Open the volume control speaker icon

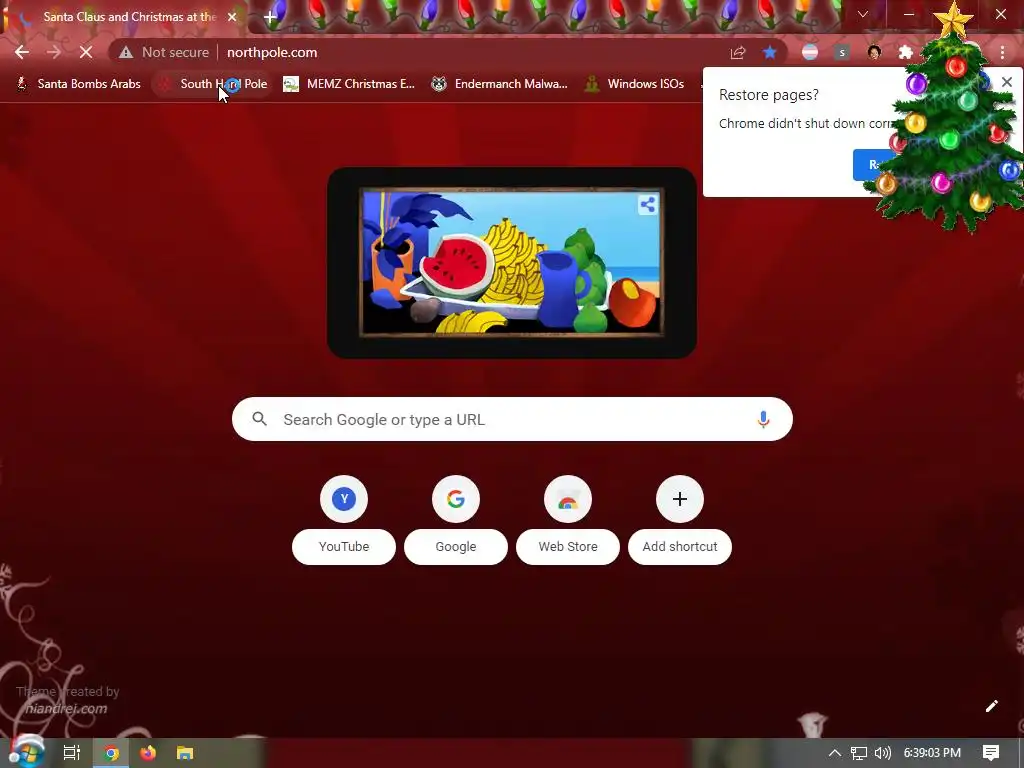coord(882,753)
